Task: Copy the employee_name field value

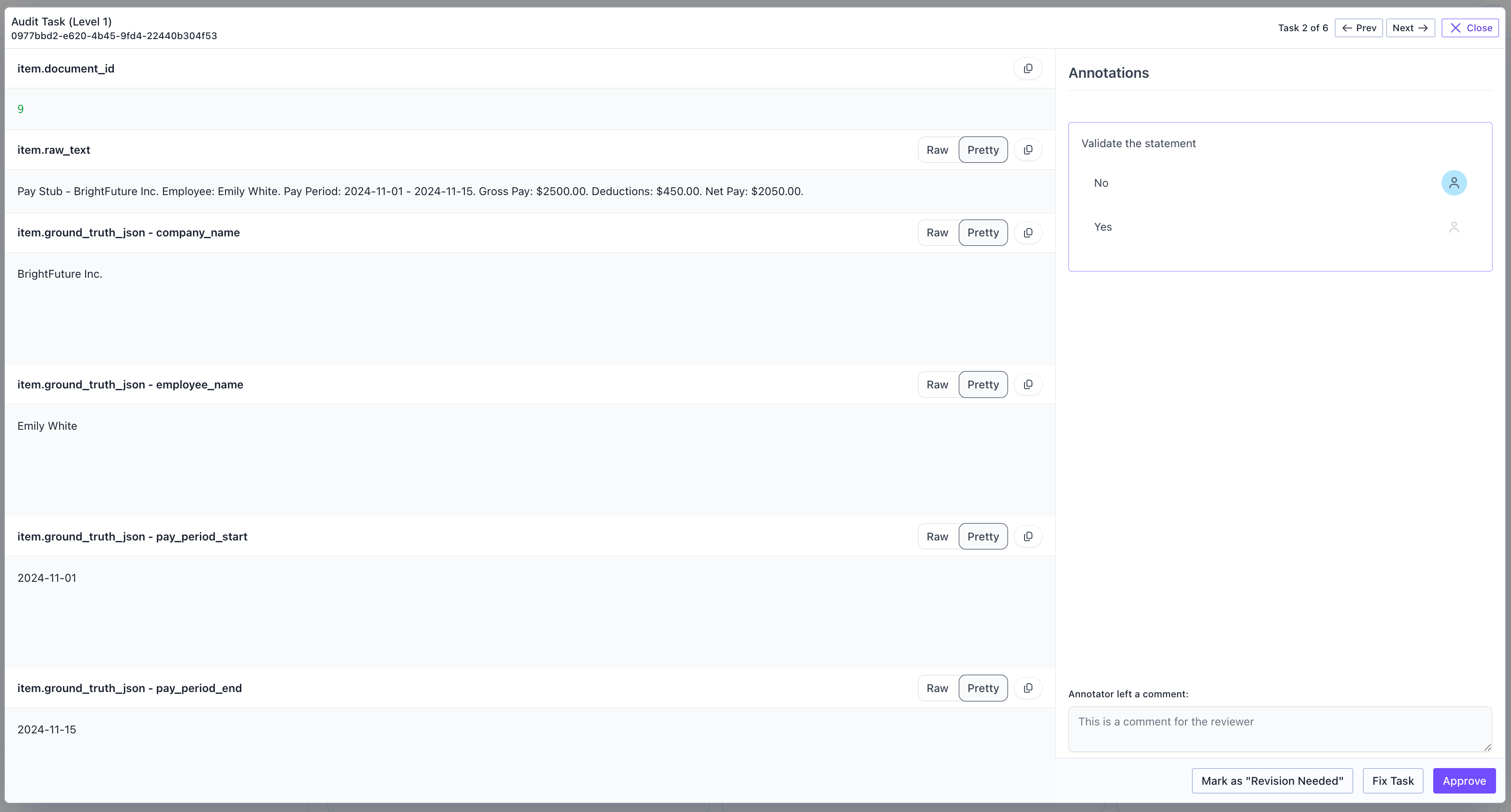Action: (1028, 384)
